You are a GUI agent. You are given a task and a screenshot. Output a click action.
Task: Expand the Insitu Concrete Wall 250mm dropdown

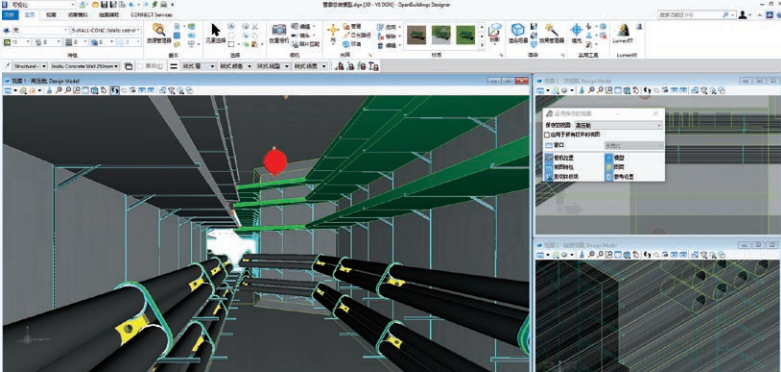(x=85, y=66)
